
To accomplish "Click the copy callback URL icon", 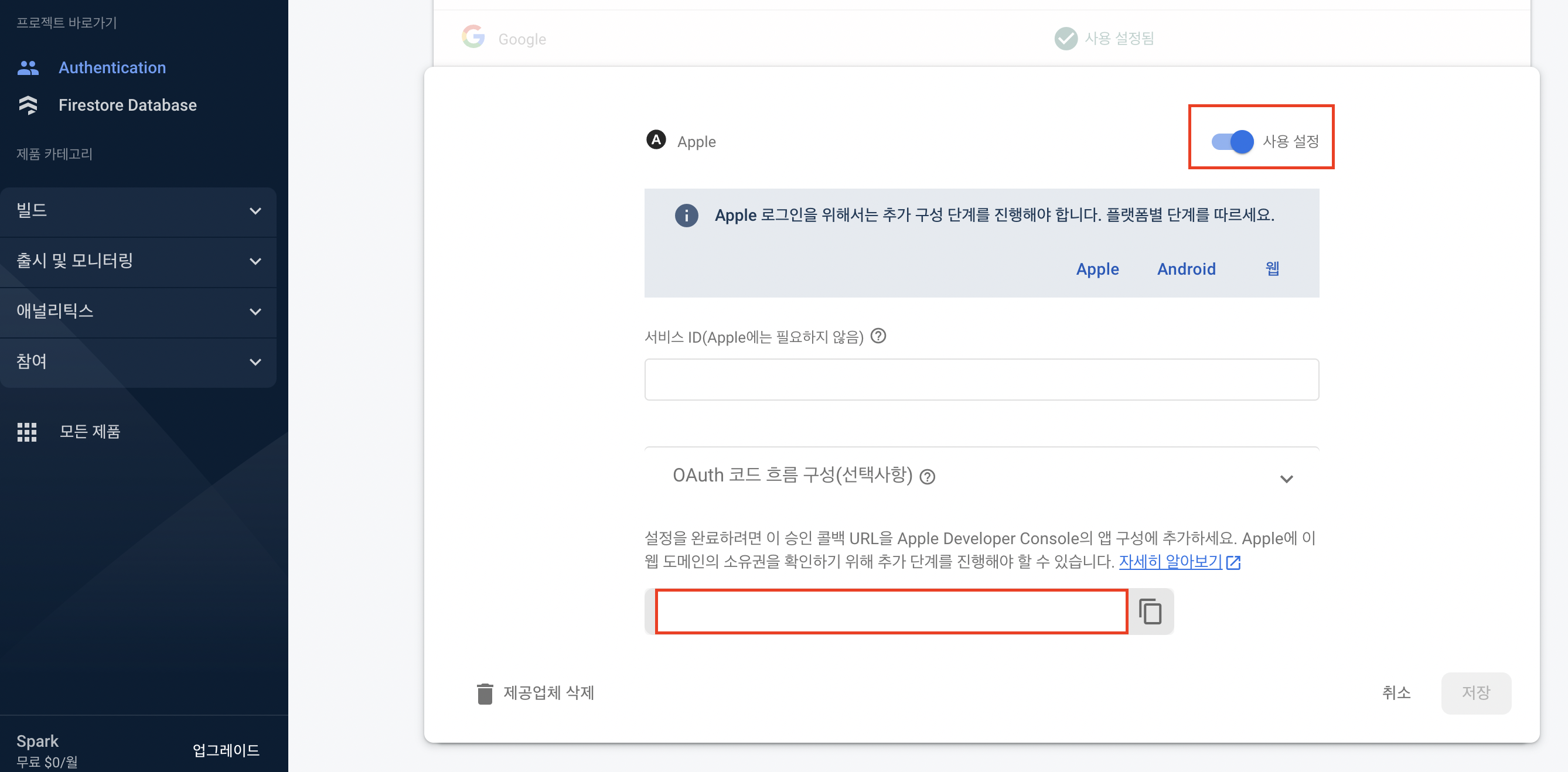I will coord(1150,612).
